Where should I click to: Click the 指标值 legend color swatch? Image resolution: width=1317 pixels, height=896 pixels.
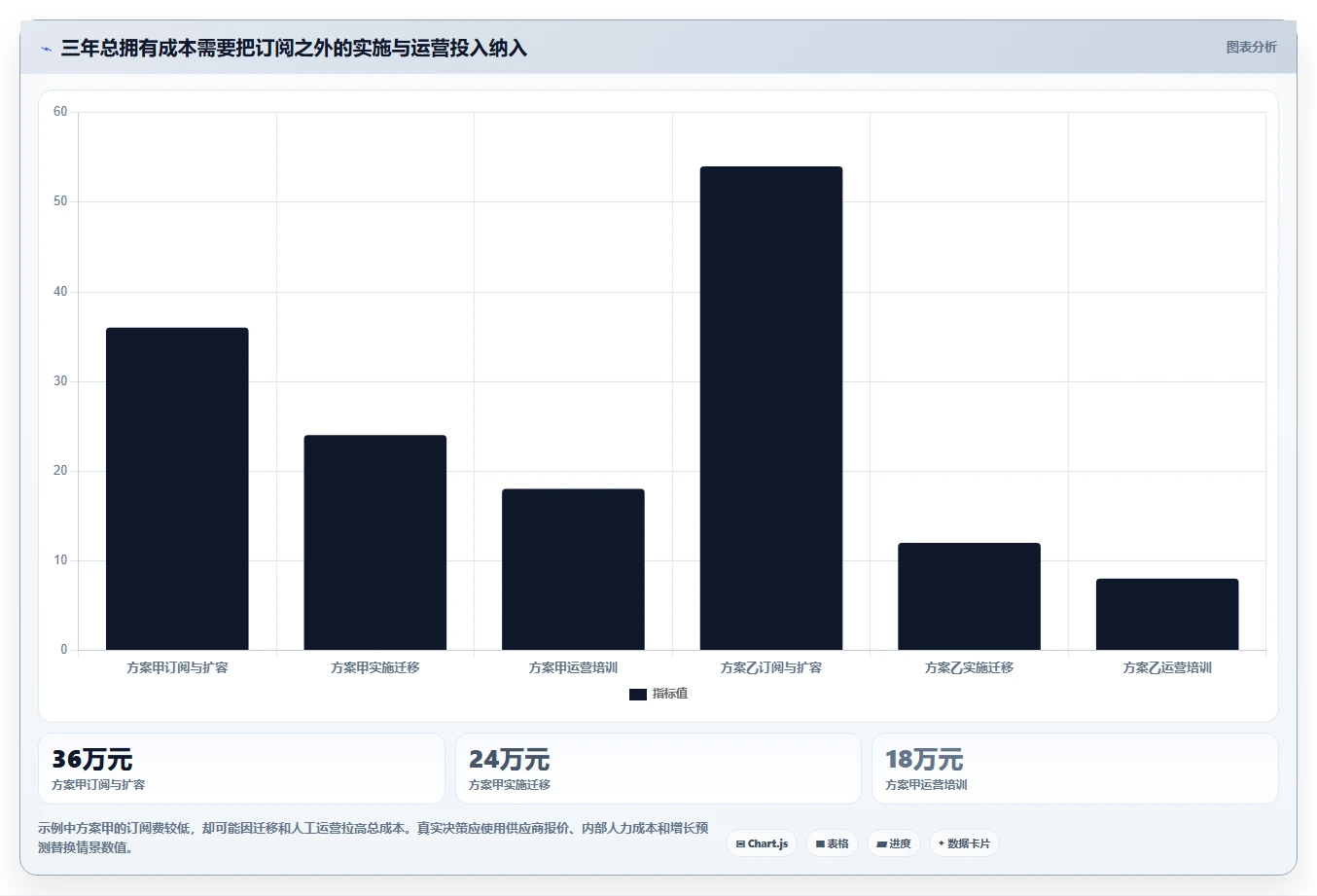coord(638,695)
